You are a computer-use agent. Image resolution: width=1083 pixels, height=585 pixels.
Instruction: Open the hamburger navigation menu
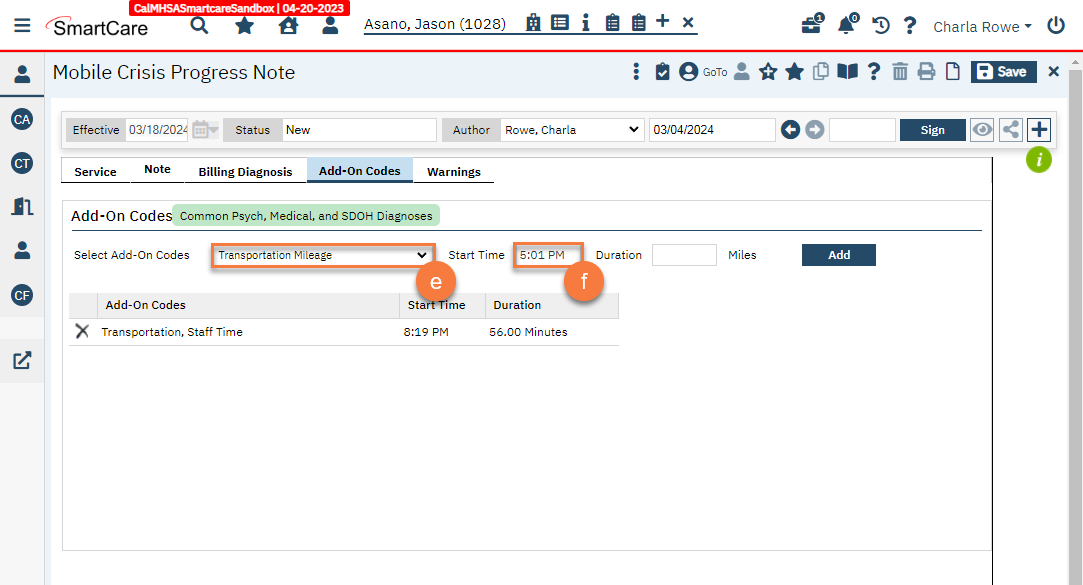[22, 26]
